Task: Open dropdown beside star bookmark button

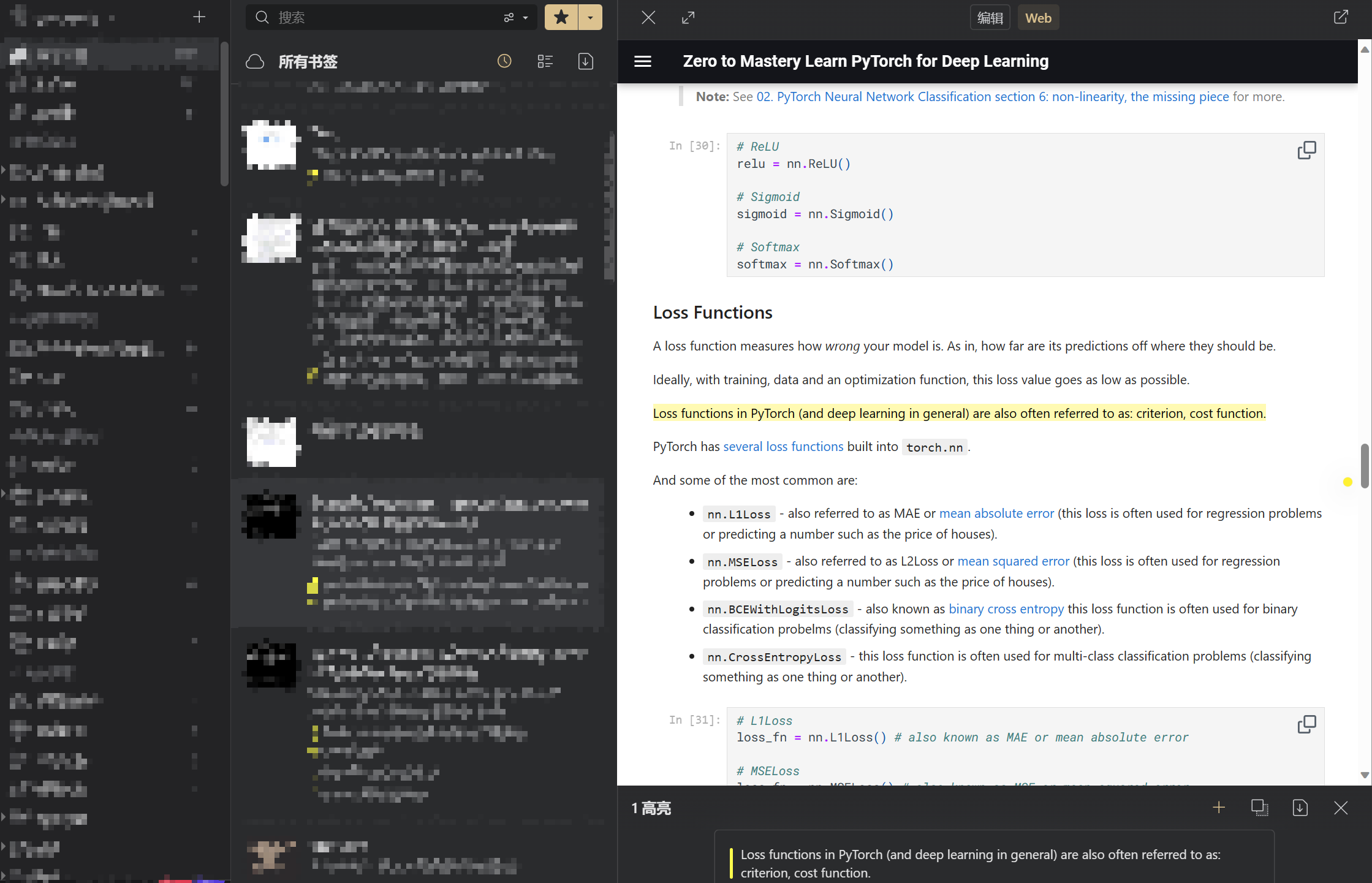Action: (x=590, y=17)
